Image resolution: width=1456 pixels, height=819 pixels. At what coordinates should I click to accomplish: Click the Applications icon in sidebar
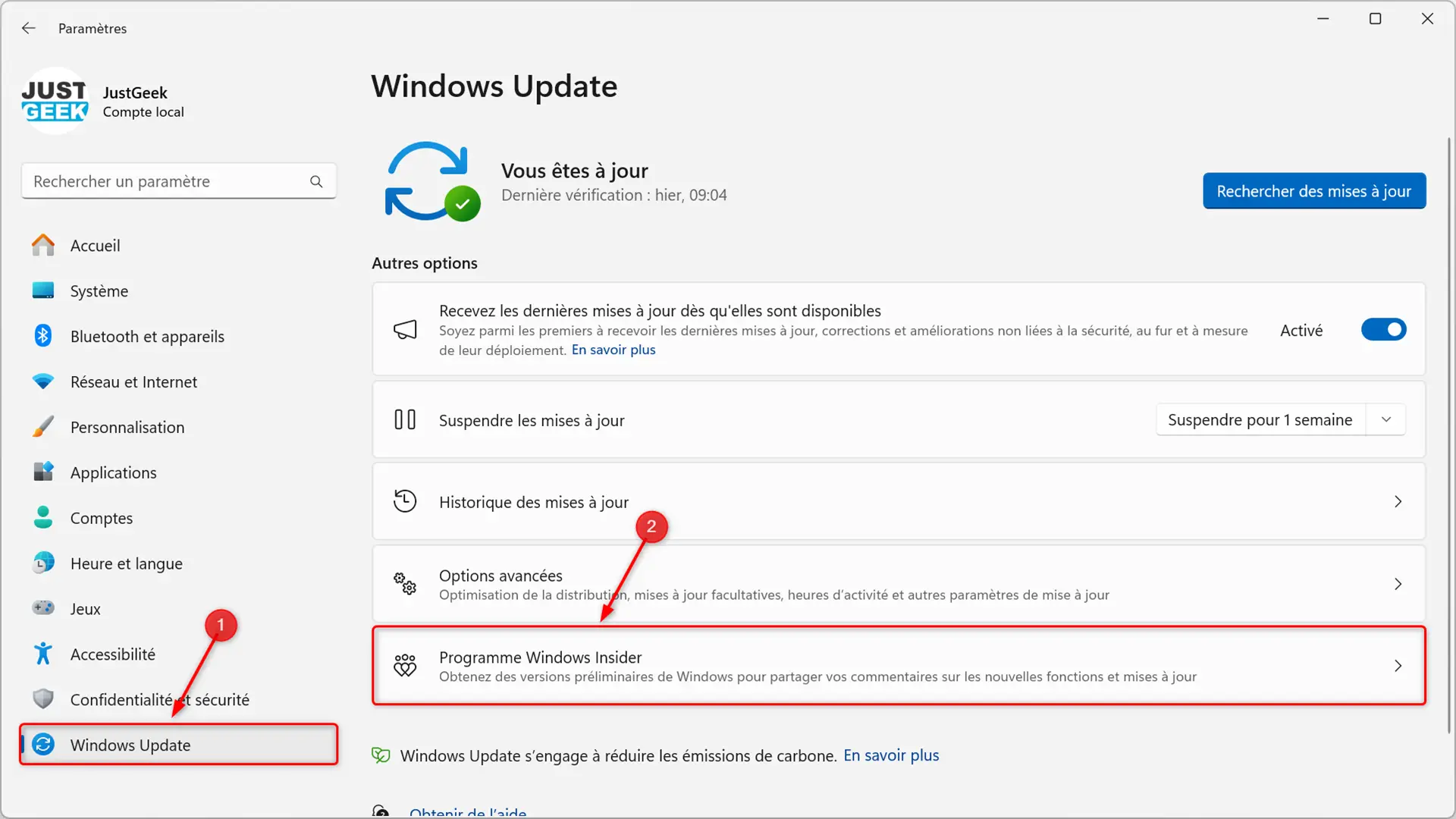[43, 472]
